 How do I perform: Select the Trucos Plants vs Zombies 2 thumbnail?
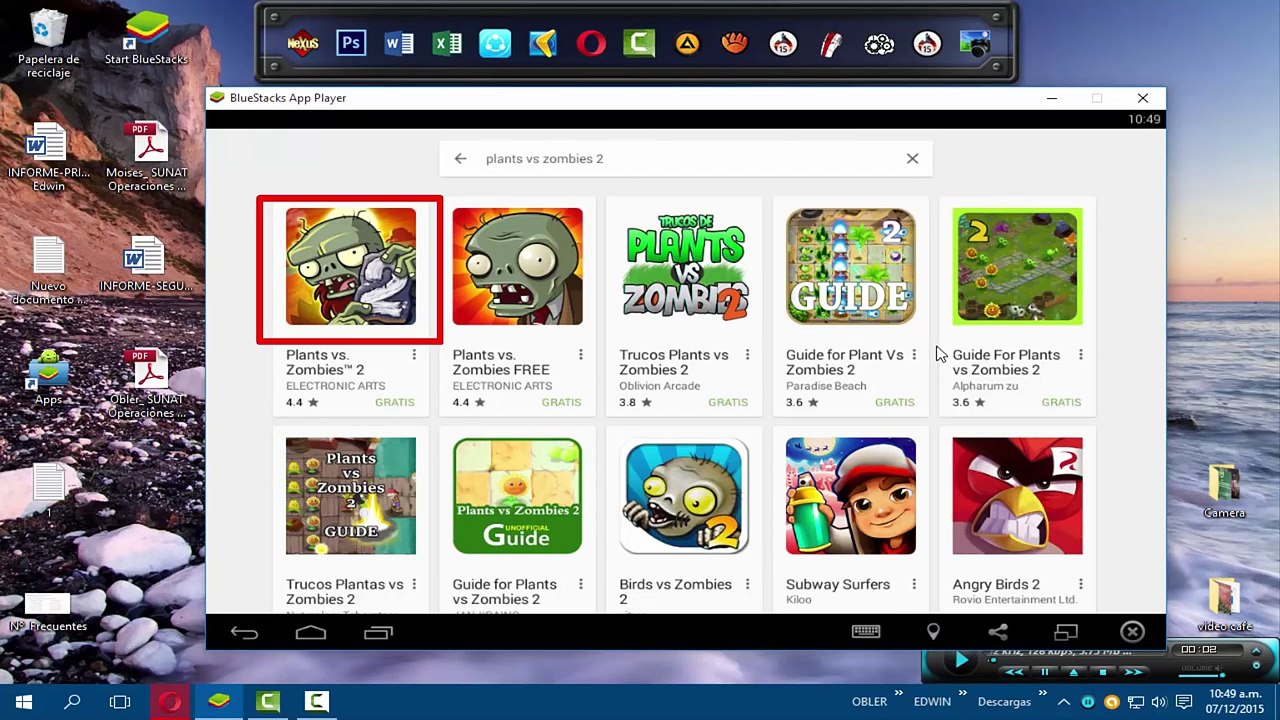[684, 267]
